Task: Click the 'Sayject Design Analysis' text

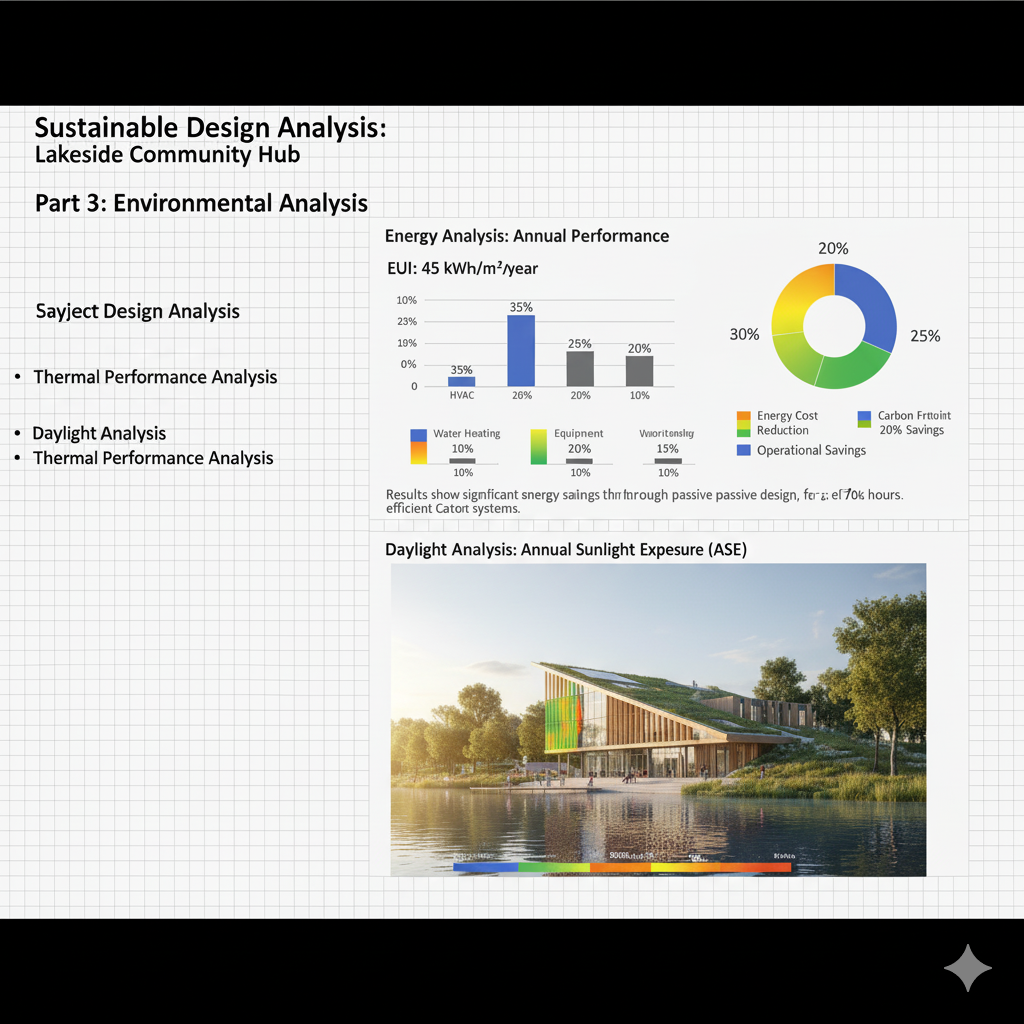Action: [138, 311]
